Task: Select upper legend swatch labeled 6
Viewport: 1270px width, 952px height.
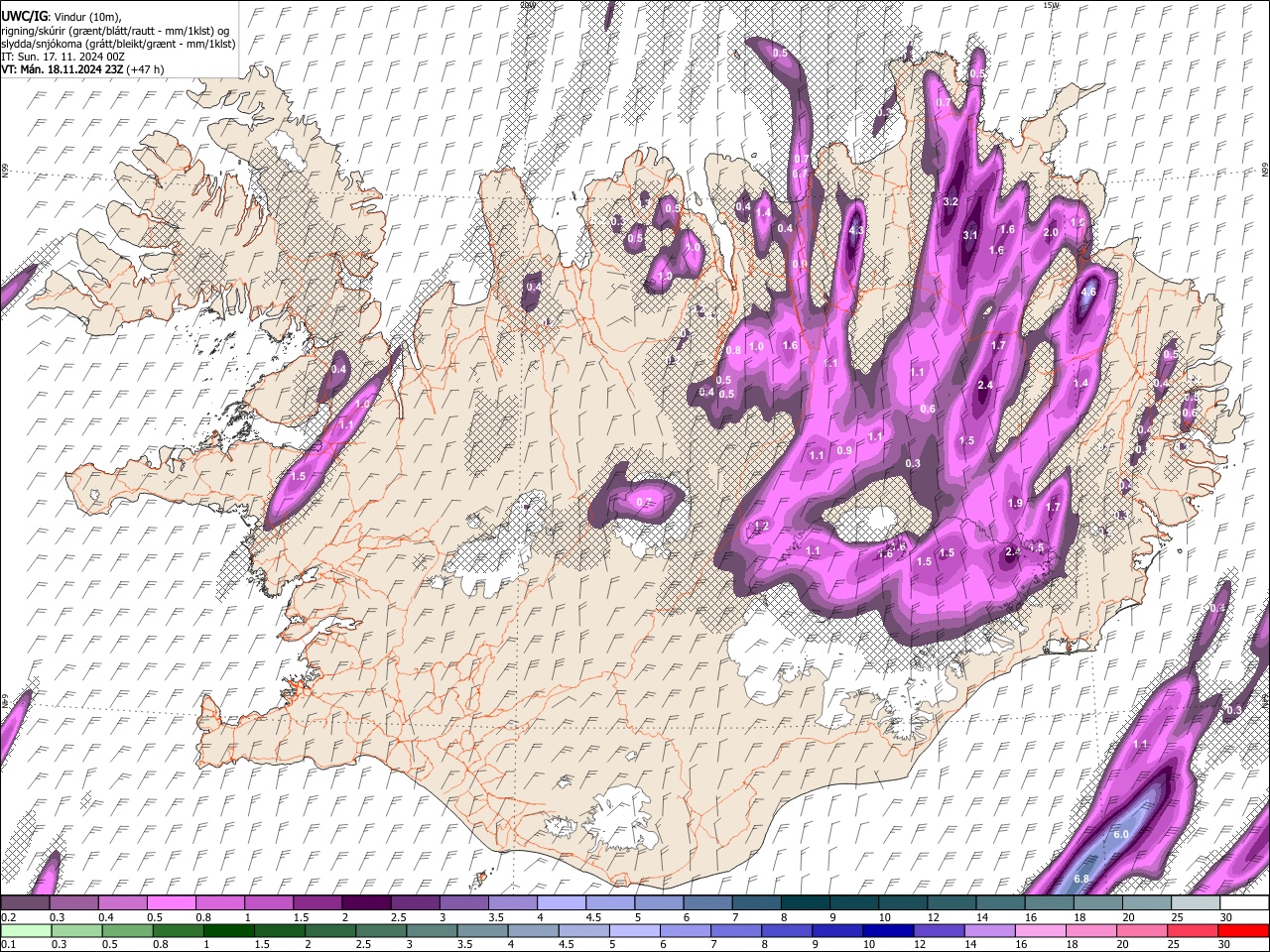Action: point(707,902)
